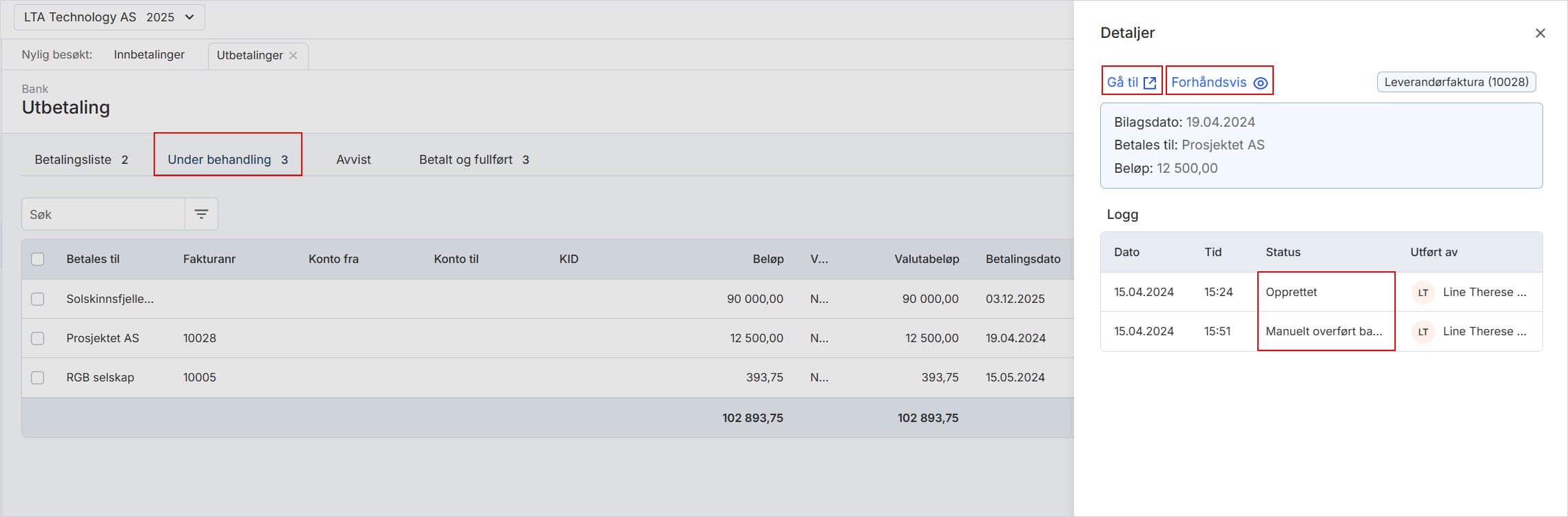Image resolution: width=1568 pixels, height=517 pixels.
Task: Switch to the Betalingsliste tab
Action: point(81,160)
